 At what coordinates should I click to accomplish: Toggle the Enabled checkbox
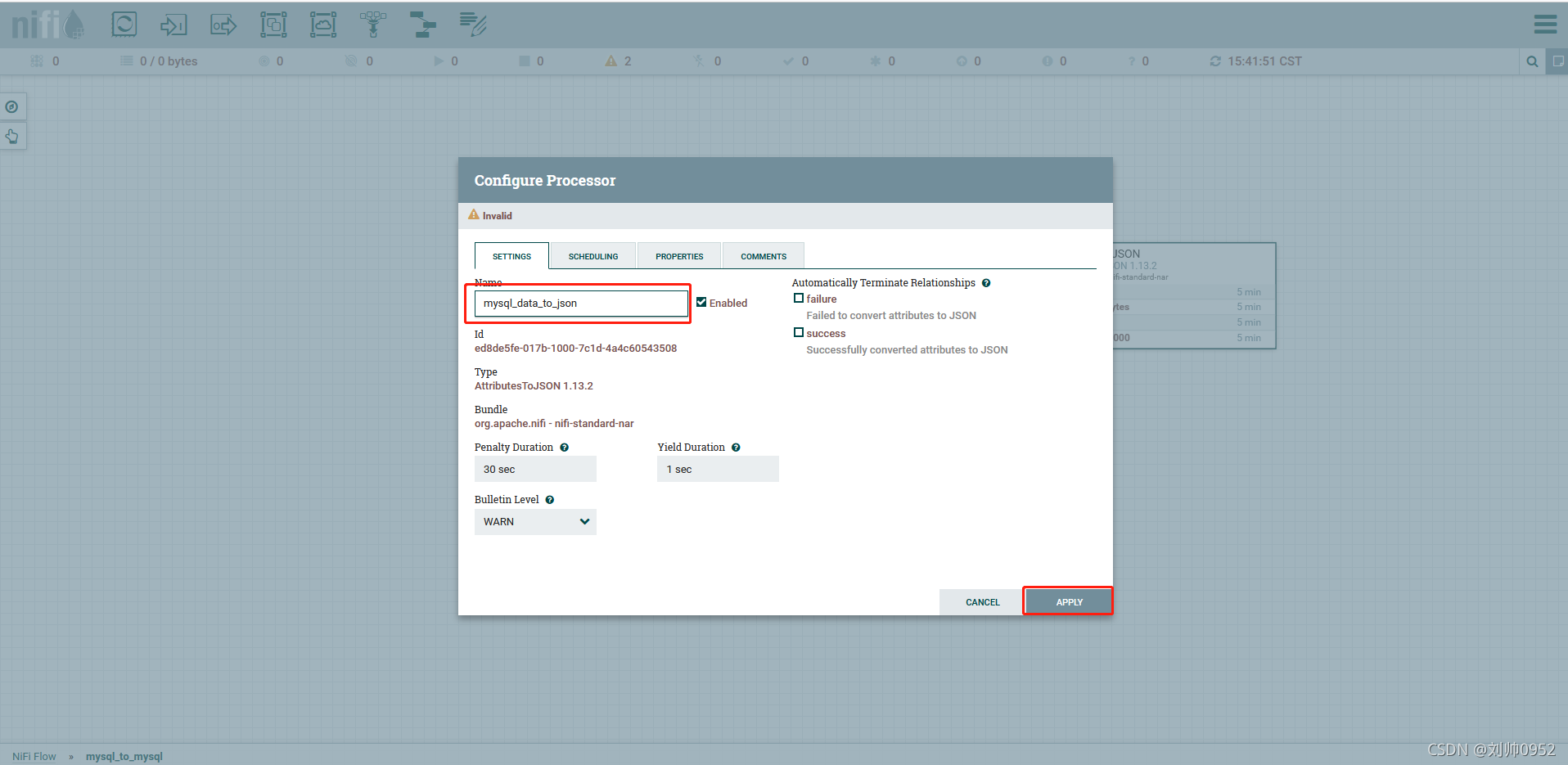pyautogui.click(x=701, y=302)
